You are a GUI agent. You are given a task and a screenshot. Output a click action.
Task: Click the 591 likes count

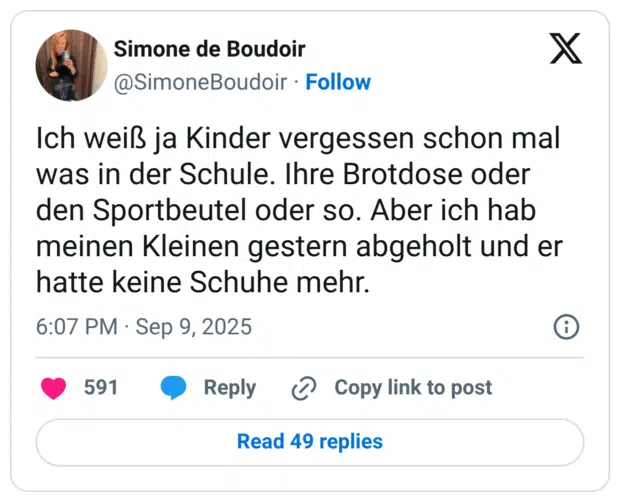[101, 388]
